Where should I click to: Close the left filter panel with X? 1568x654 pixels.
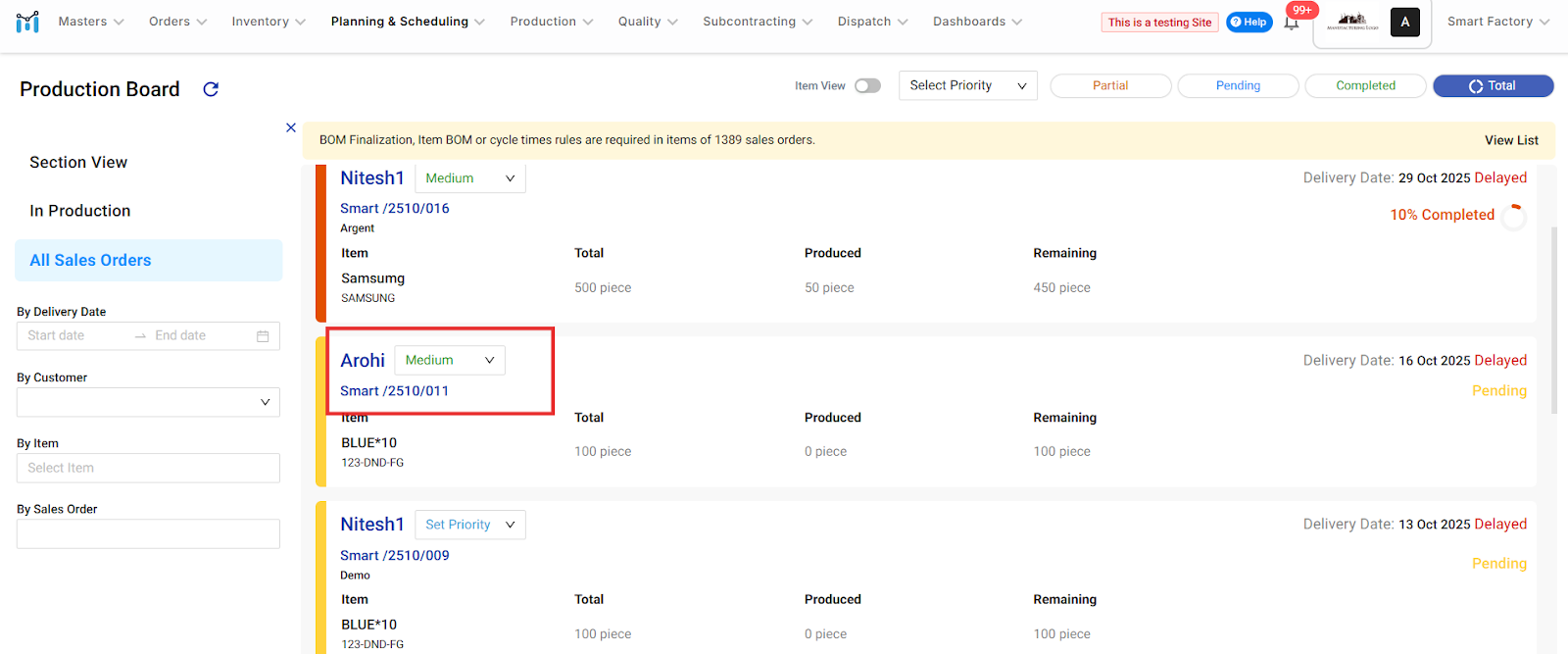[x=291, y=127]
